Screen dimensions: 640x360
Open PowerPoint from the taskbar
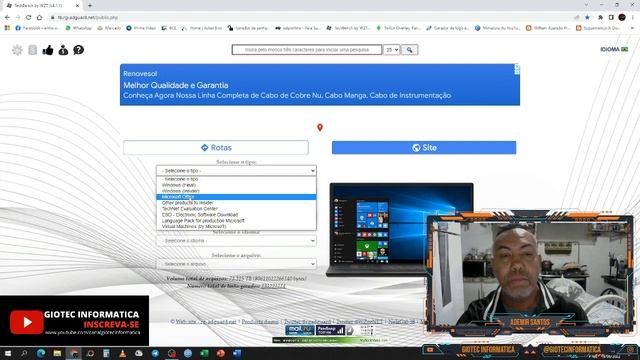click(221, 353)
